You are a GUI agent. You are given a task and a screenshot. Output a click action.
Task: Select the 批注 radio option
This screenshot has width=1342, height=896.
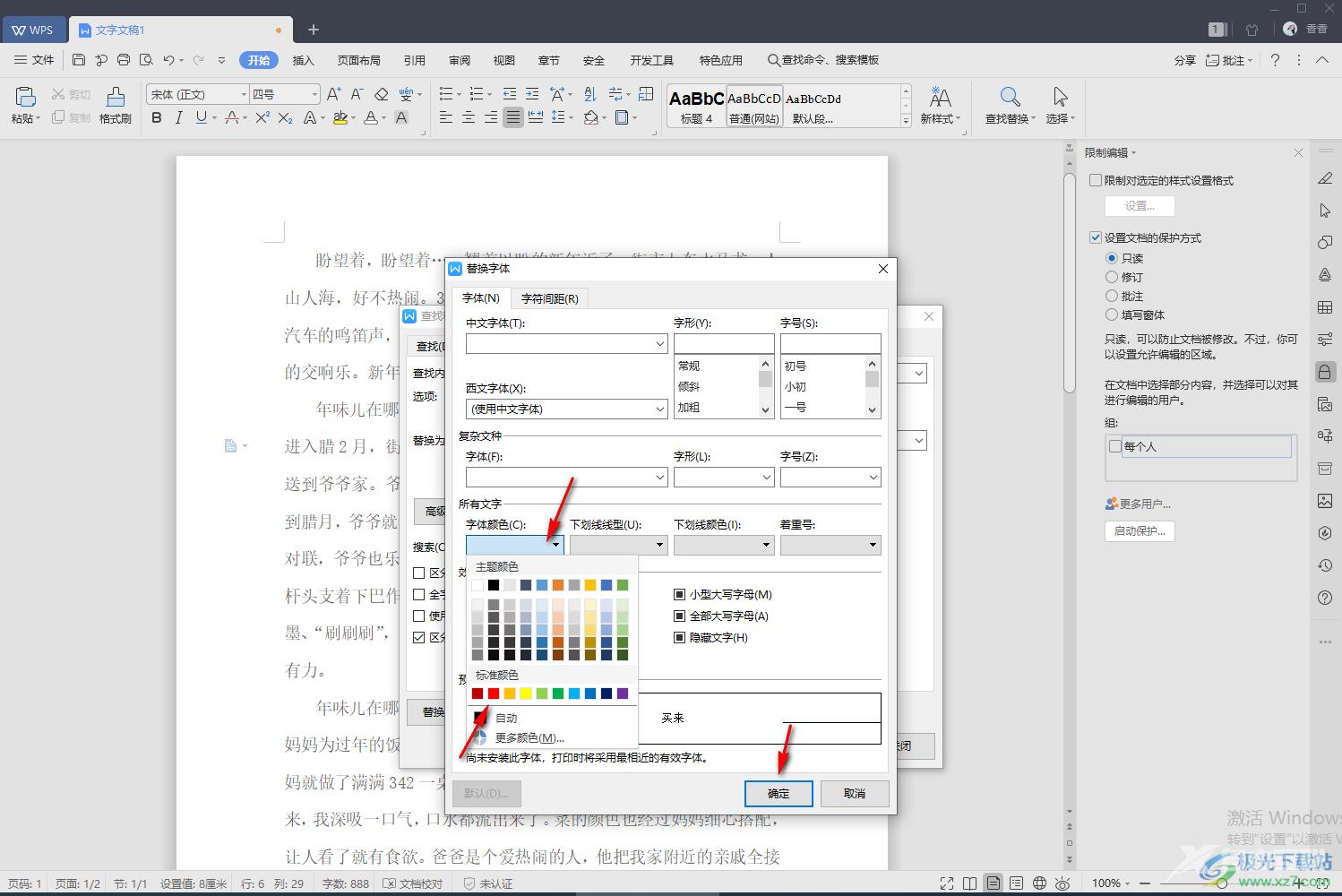pyautogui.click(x=1112, y=296)
